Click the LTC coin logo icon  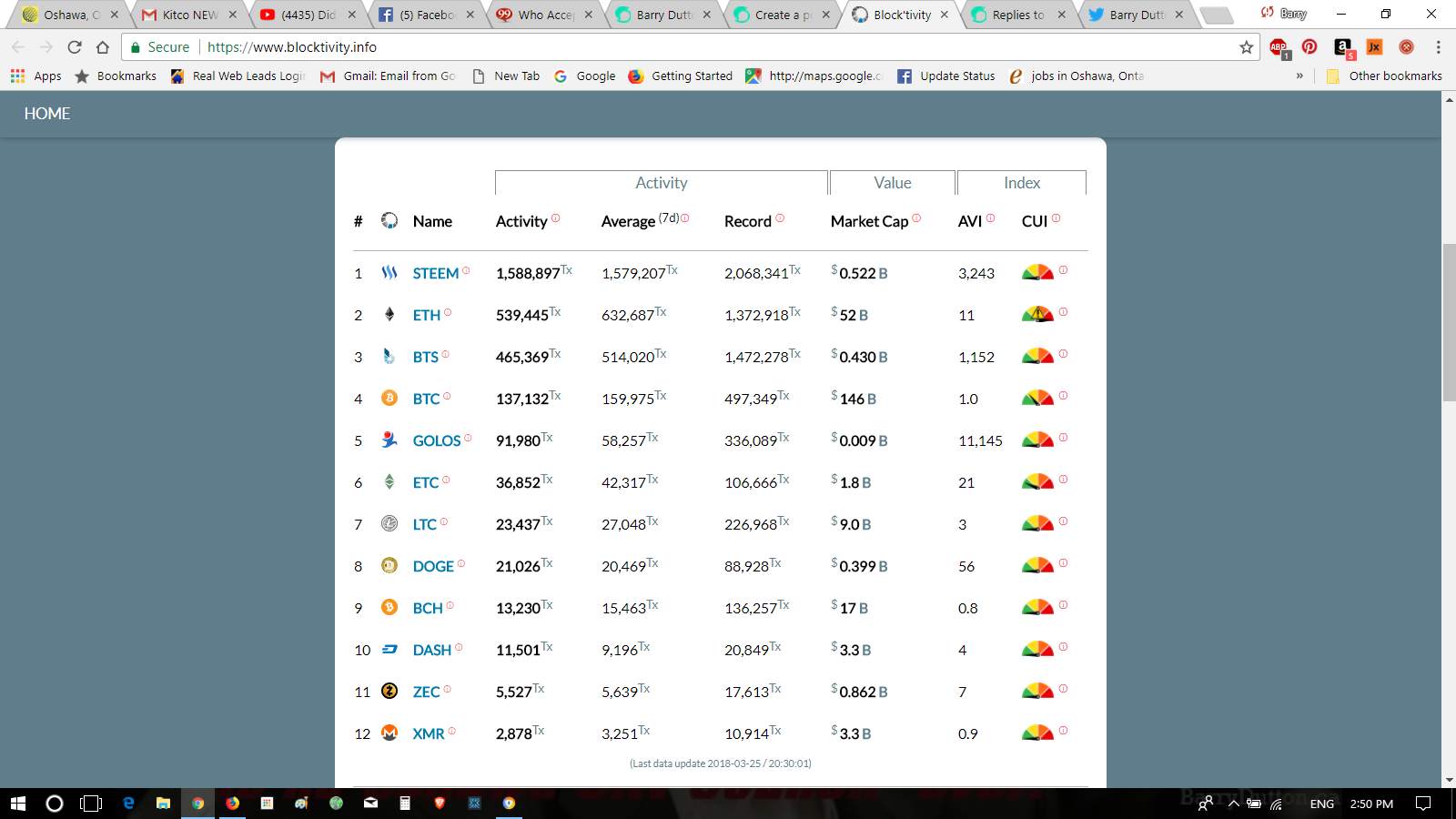pyautogui.click(x=389, y=523)
